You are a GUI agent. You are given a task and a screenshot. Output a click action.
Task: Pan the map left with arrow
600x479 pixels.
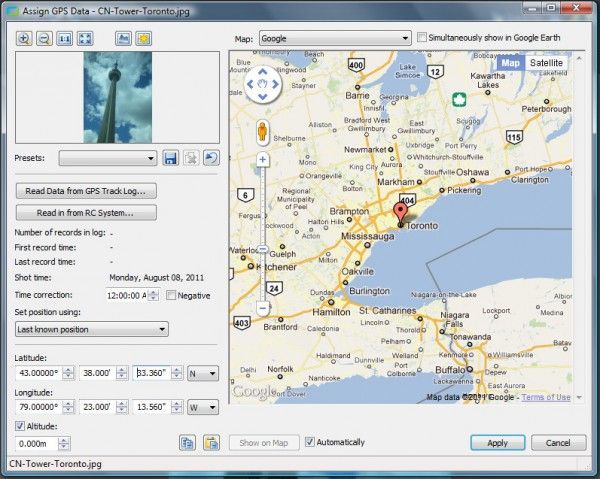(x=250, y=84)
